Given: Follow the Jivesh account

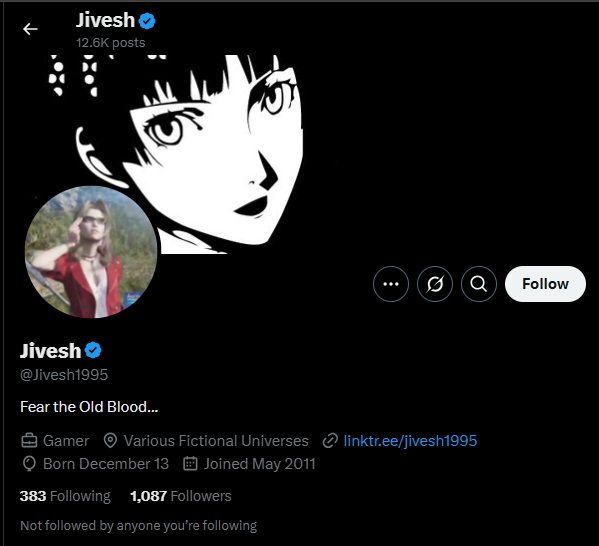Looking at the screenshot, I should [545, 284].
